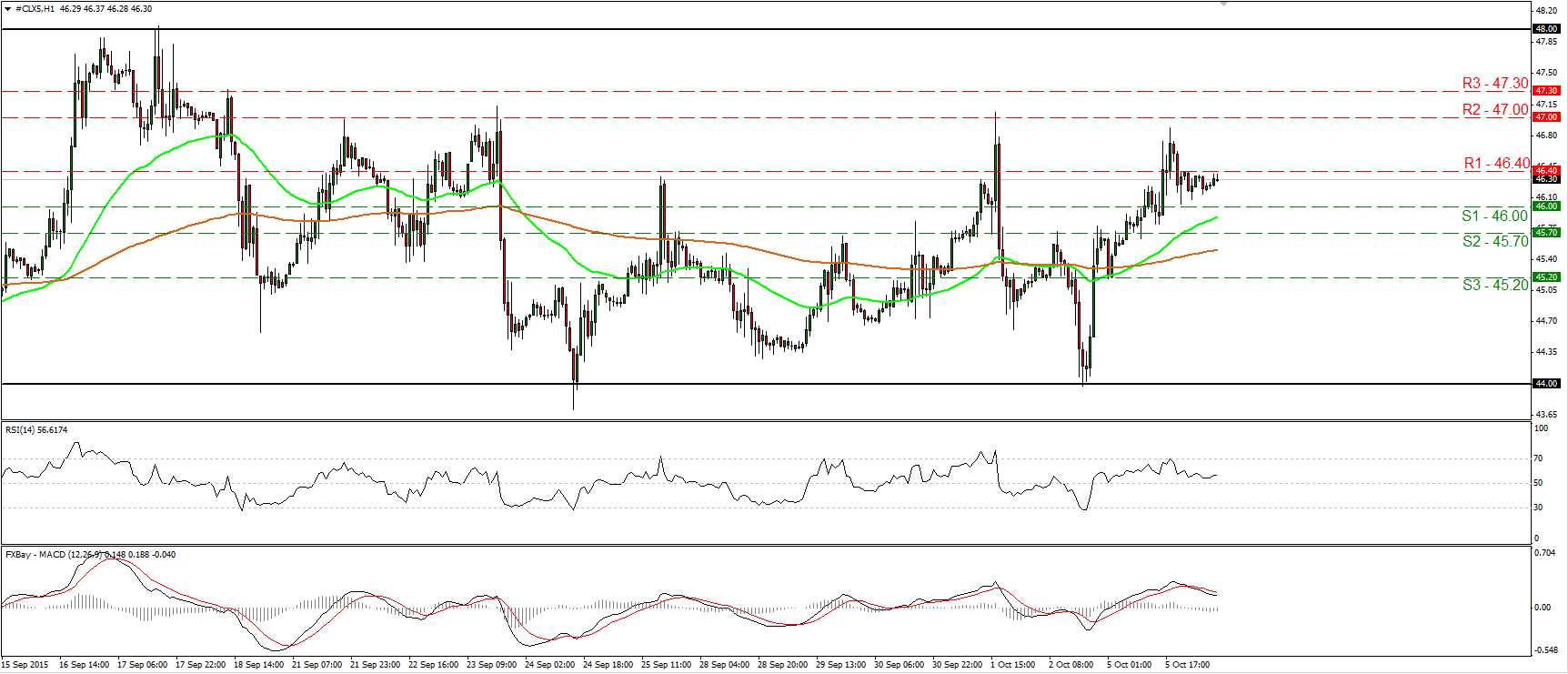This screenshot has width=1568, height=674.
Task: Click the FXBay - MACD (12,26,9) indicator label
Action: pos(91,555)
